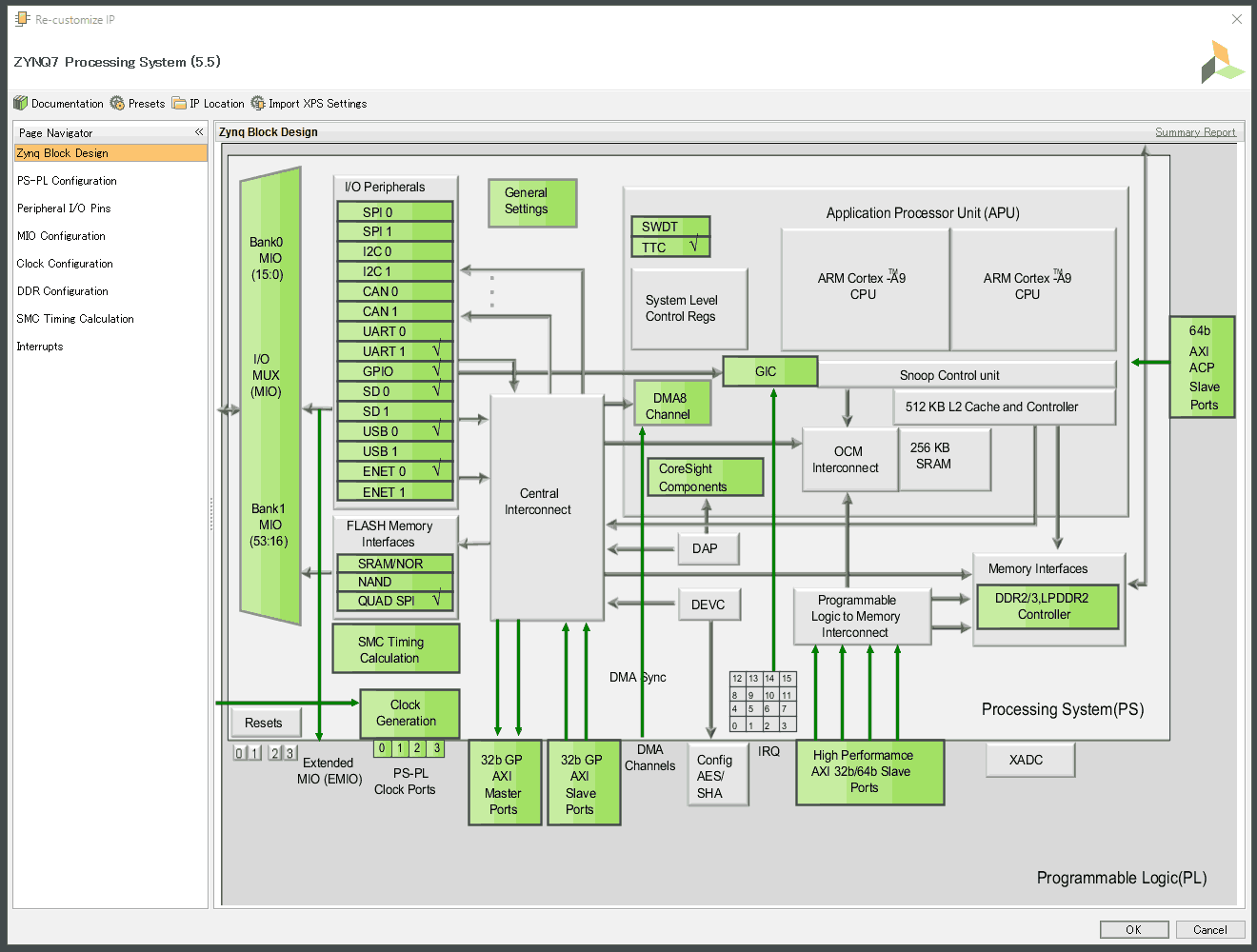This screenshot has width=1257, height=952.
Task: Click the checked ENET 0 block
Action: [x=395, y=471]
